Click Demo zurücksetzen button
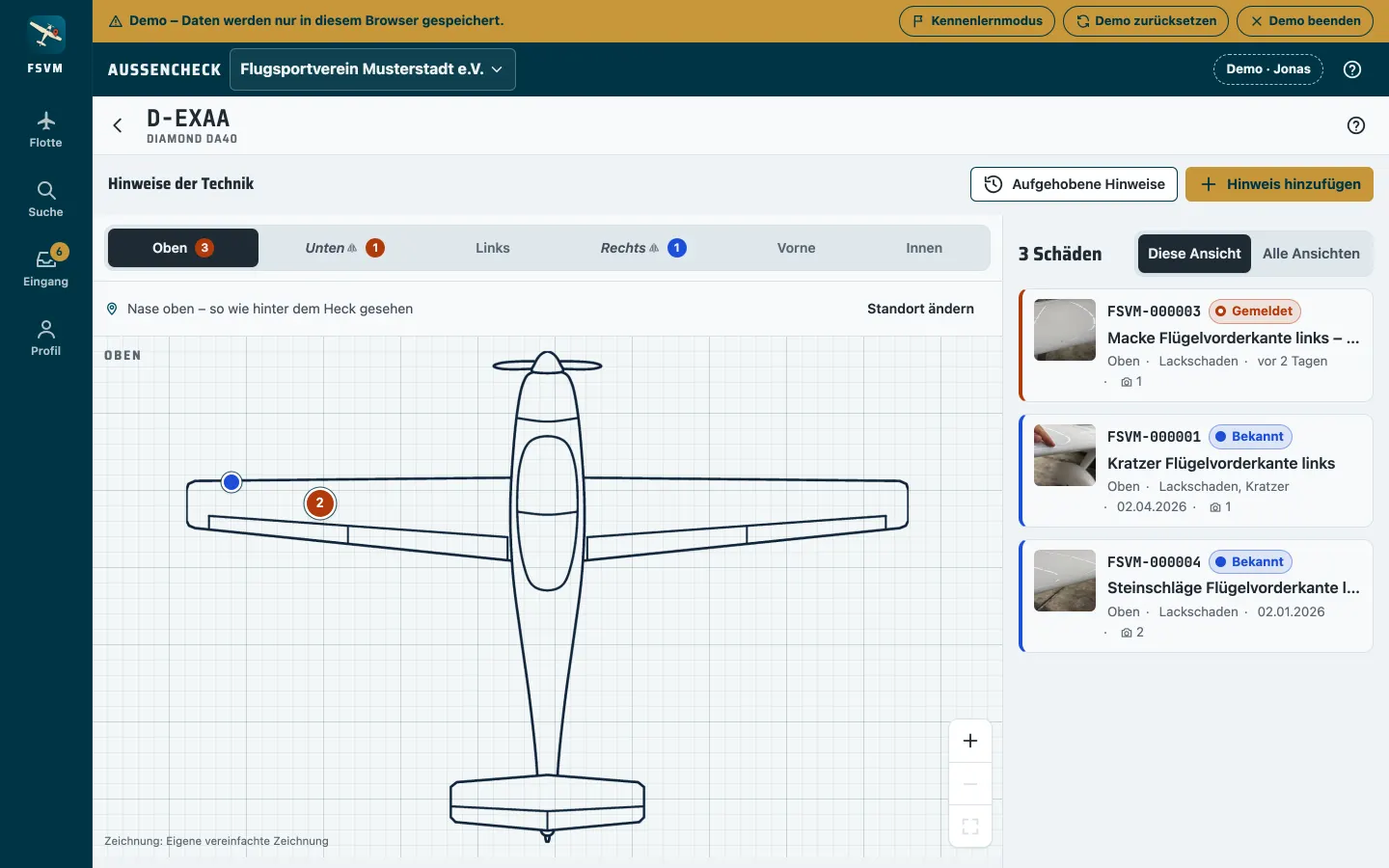The height and width of the screenshot is (868, 1389). (x=1146, y=20)
